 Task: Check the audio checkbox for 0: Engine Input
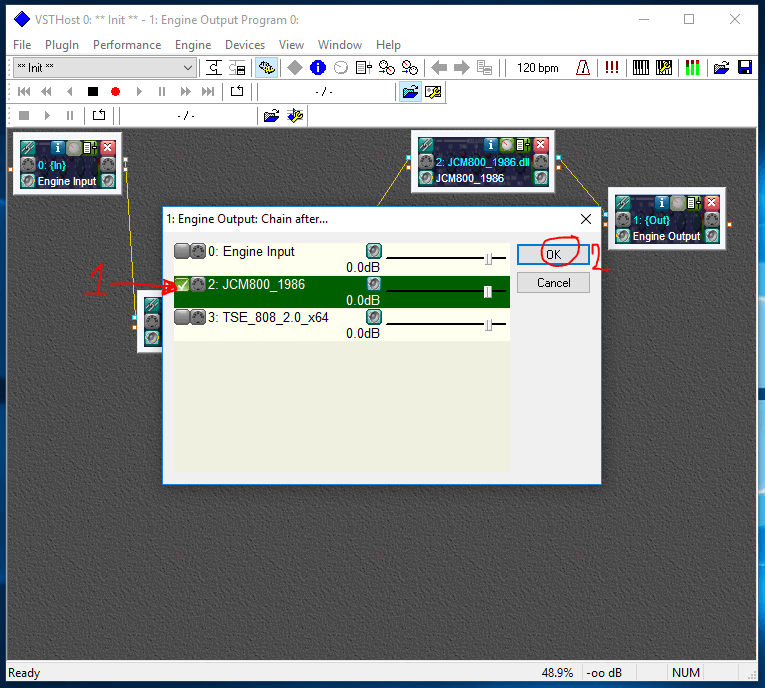182,251
